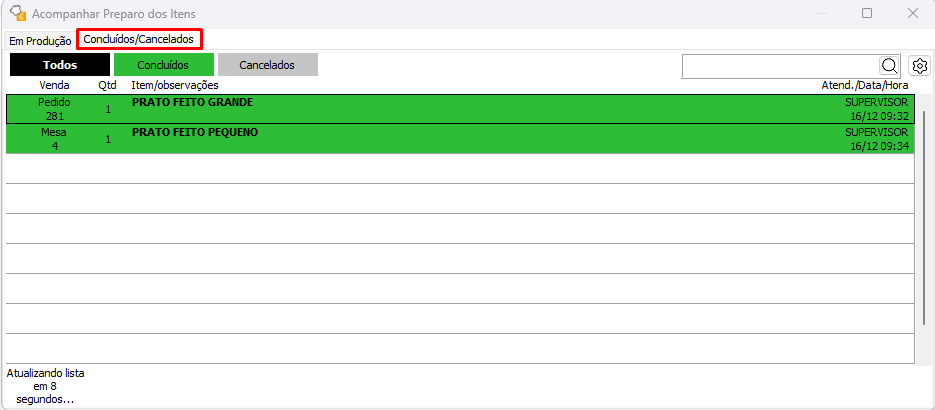Viewport: 935px width, 410px height.
Task: Focus the search text field
Action: [x=780, y=66]
